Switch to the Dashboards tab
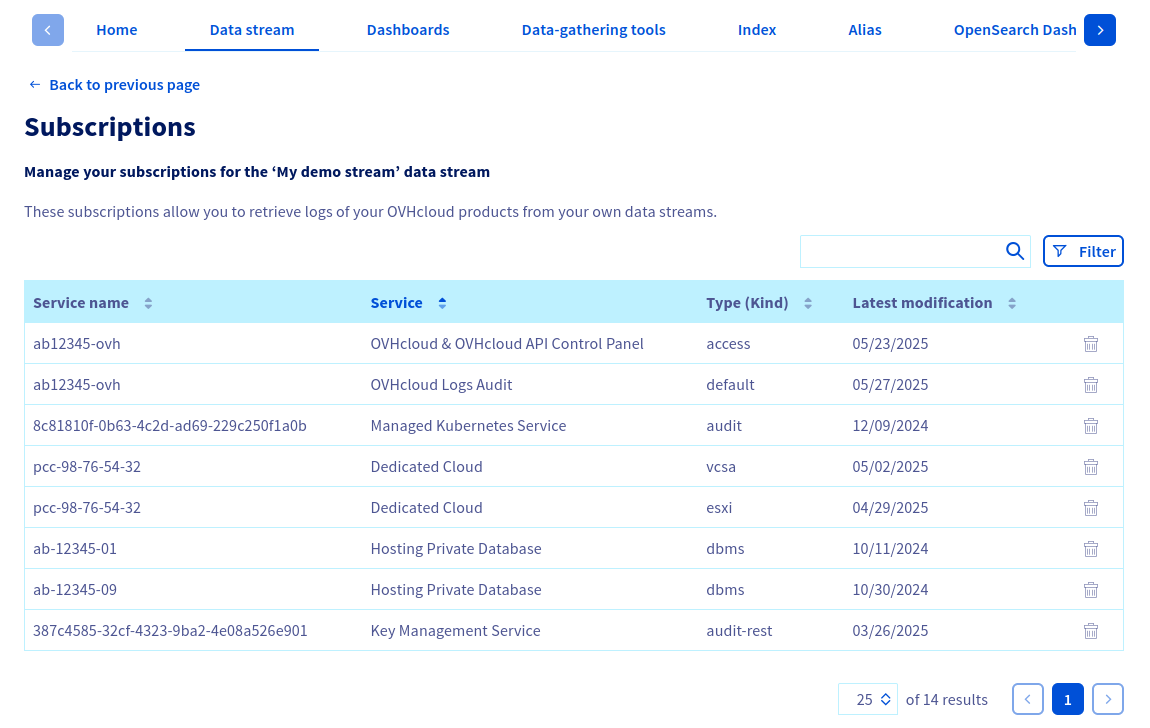1150x728 pixels. [408, 30]
